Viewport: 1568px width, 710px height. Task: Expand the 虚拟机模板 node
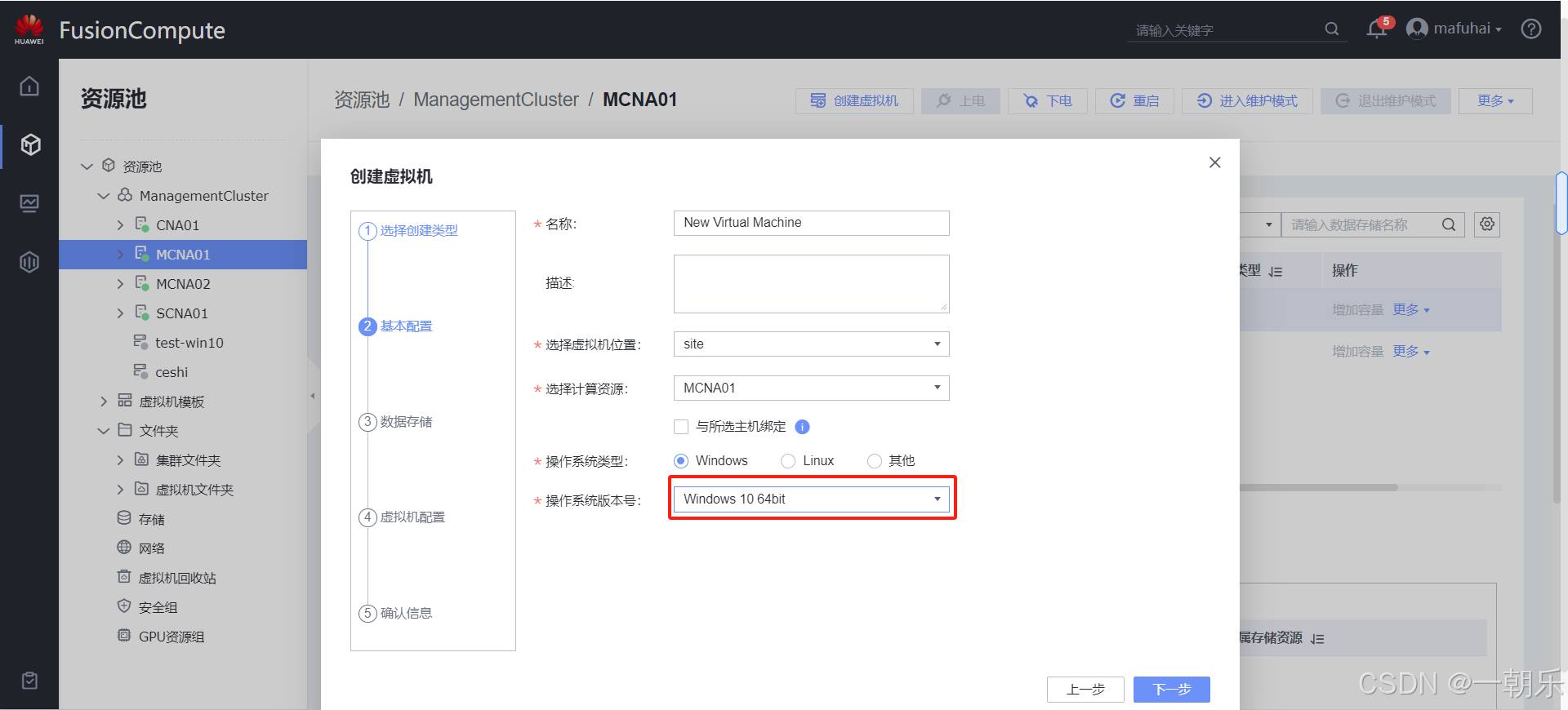pos(104,402)
